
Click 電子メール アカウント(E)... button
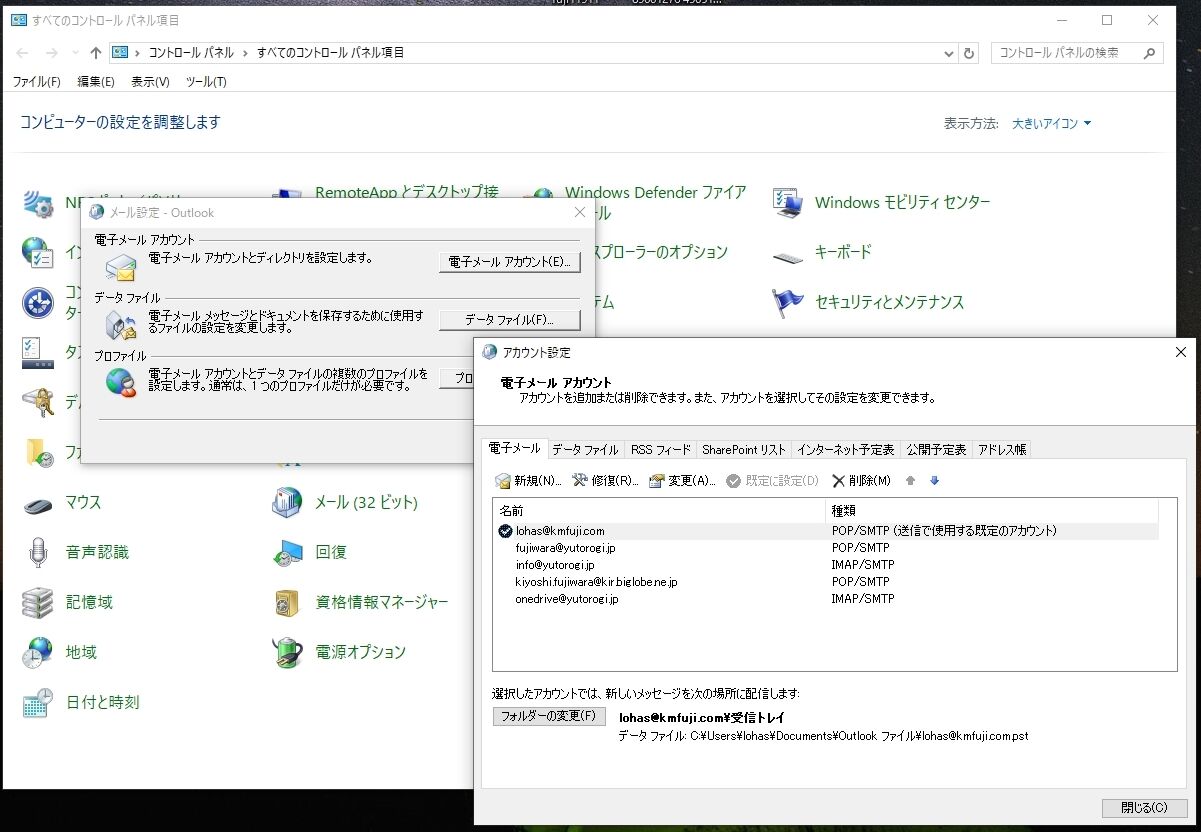510,262
